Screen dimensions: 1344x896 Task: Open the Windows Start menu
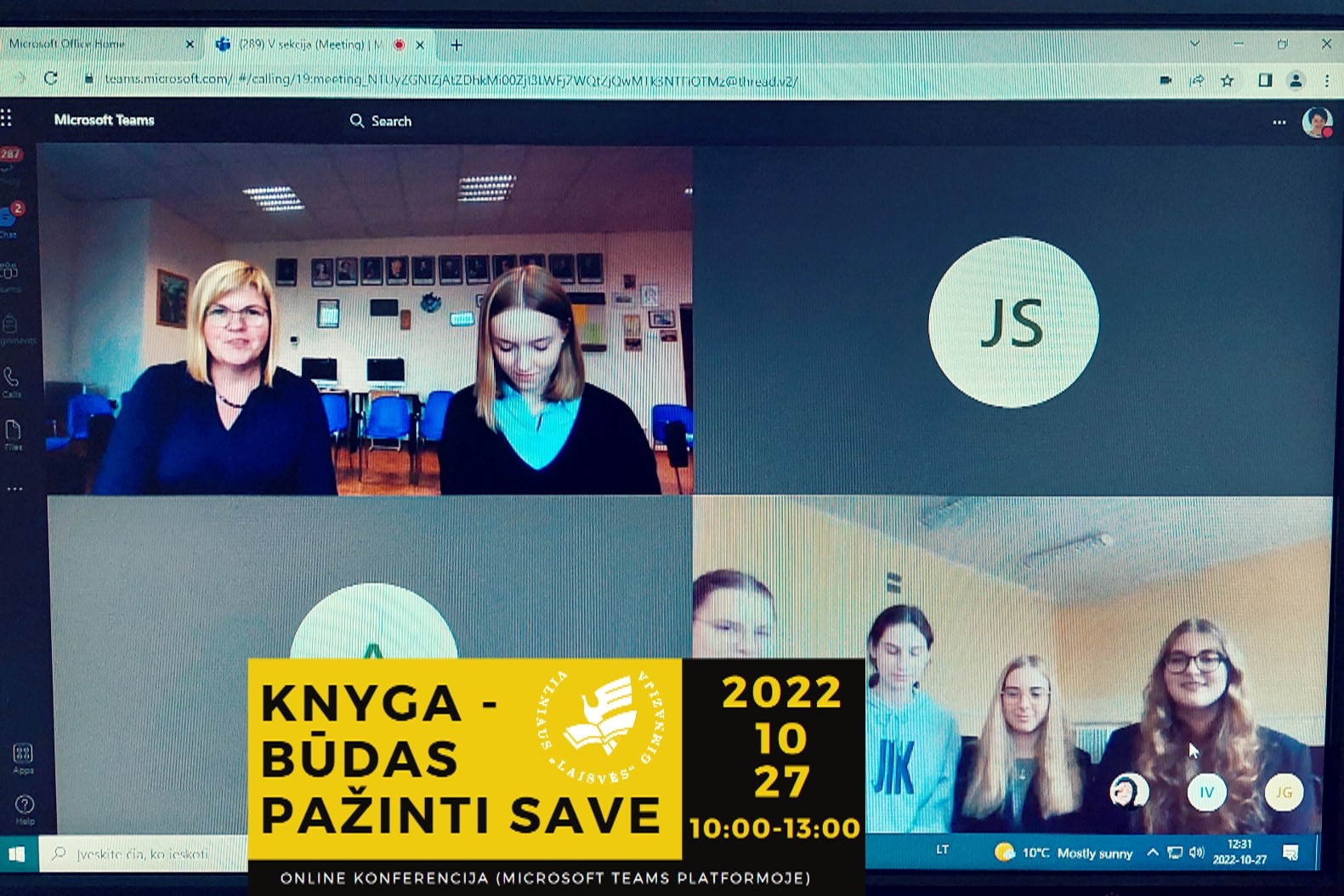pos(17,853)
